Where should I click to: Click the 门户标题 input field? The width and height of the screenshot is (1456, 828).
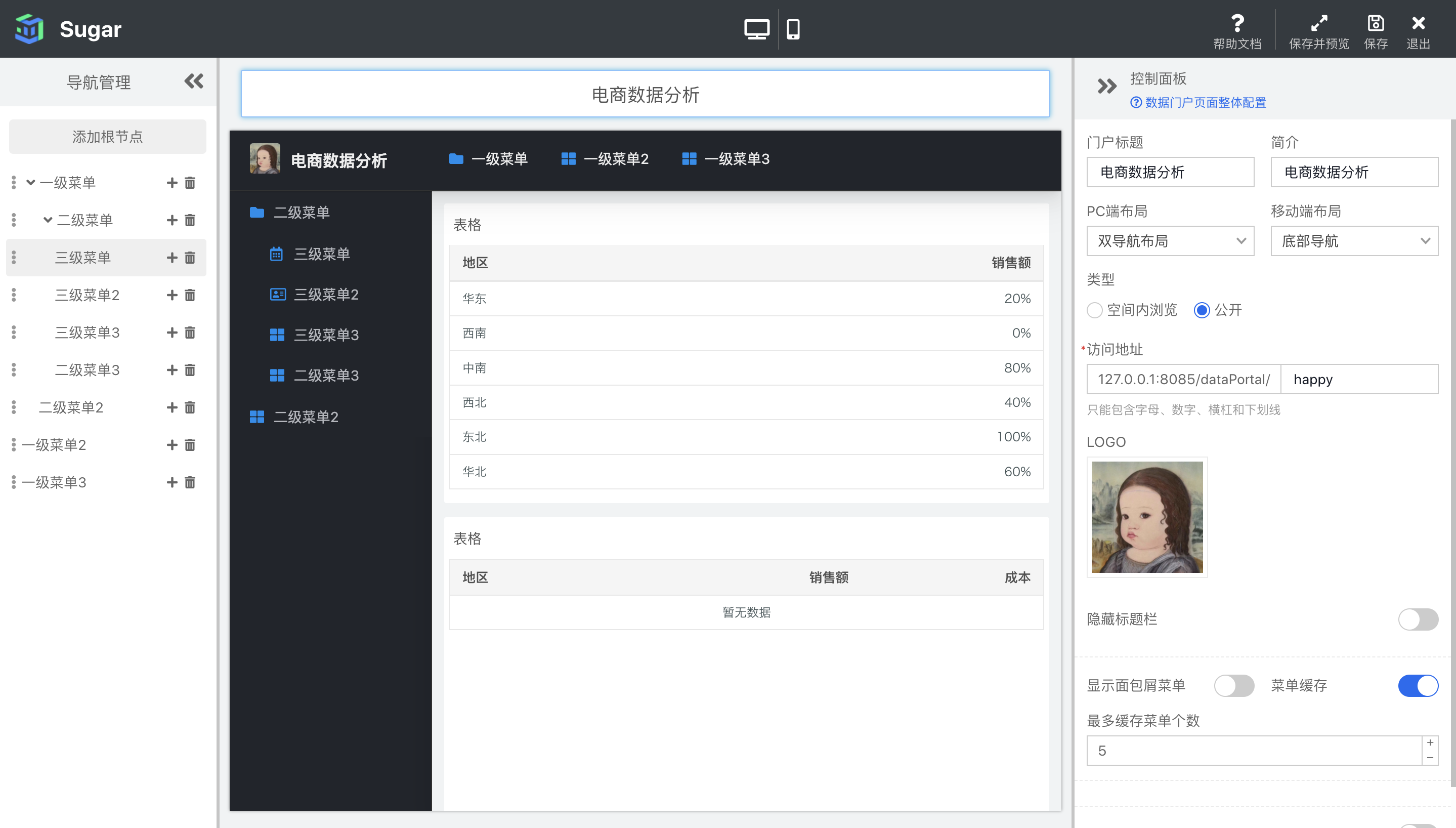[1170, 172]
